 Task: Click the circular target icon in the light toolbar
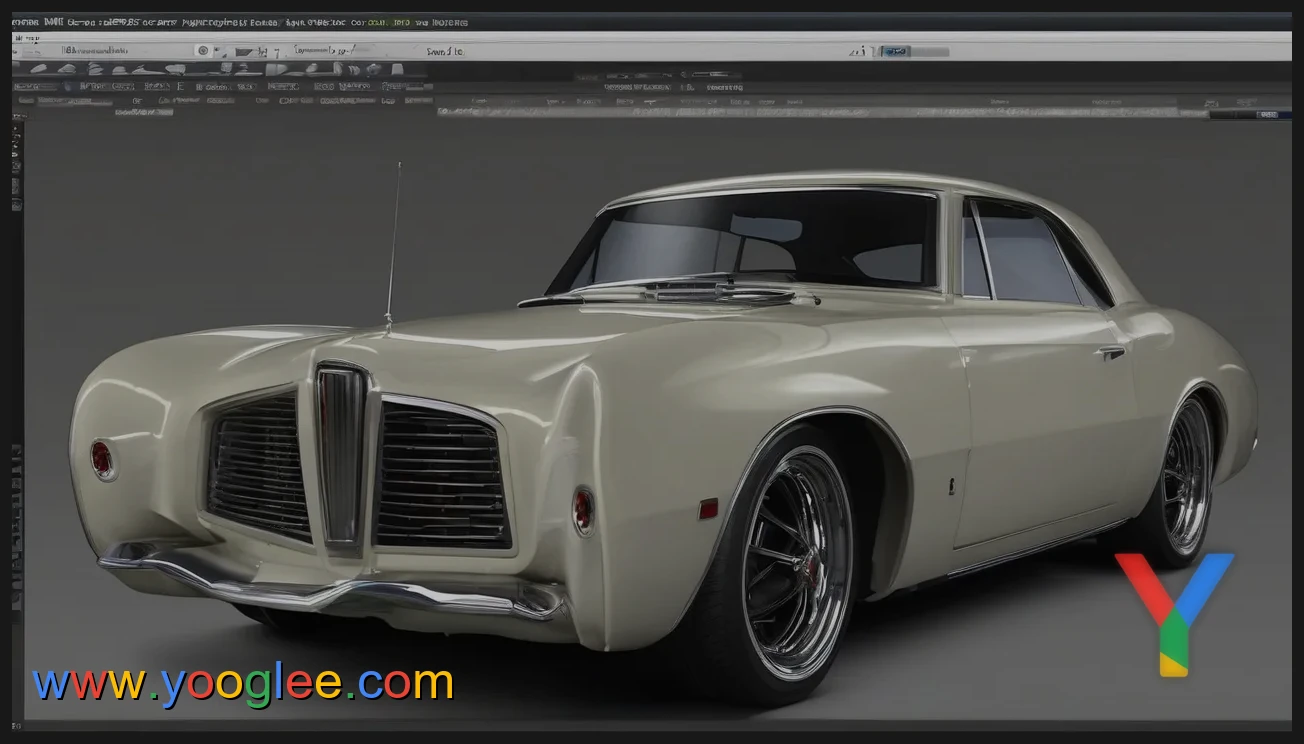(x=203, y=51)
